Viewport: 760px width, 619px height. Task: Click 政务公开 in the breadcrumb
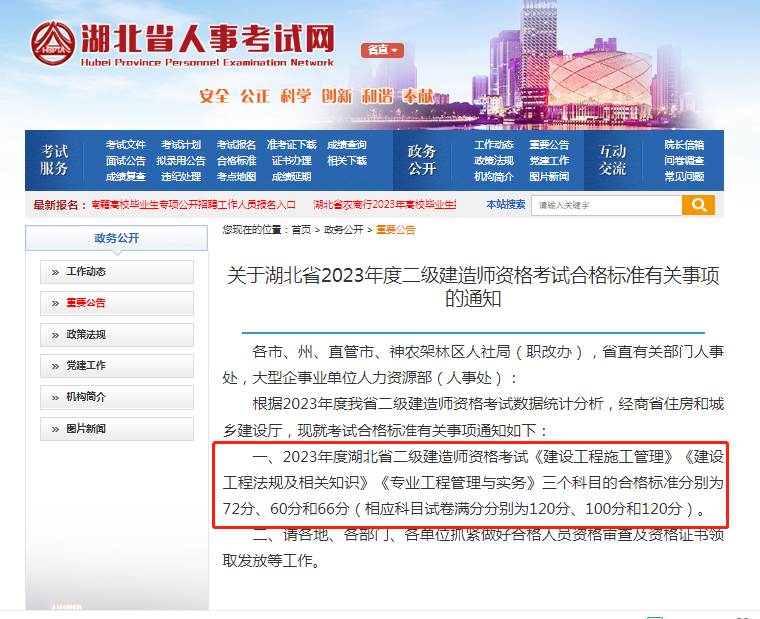[x=343, y=230]
